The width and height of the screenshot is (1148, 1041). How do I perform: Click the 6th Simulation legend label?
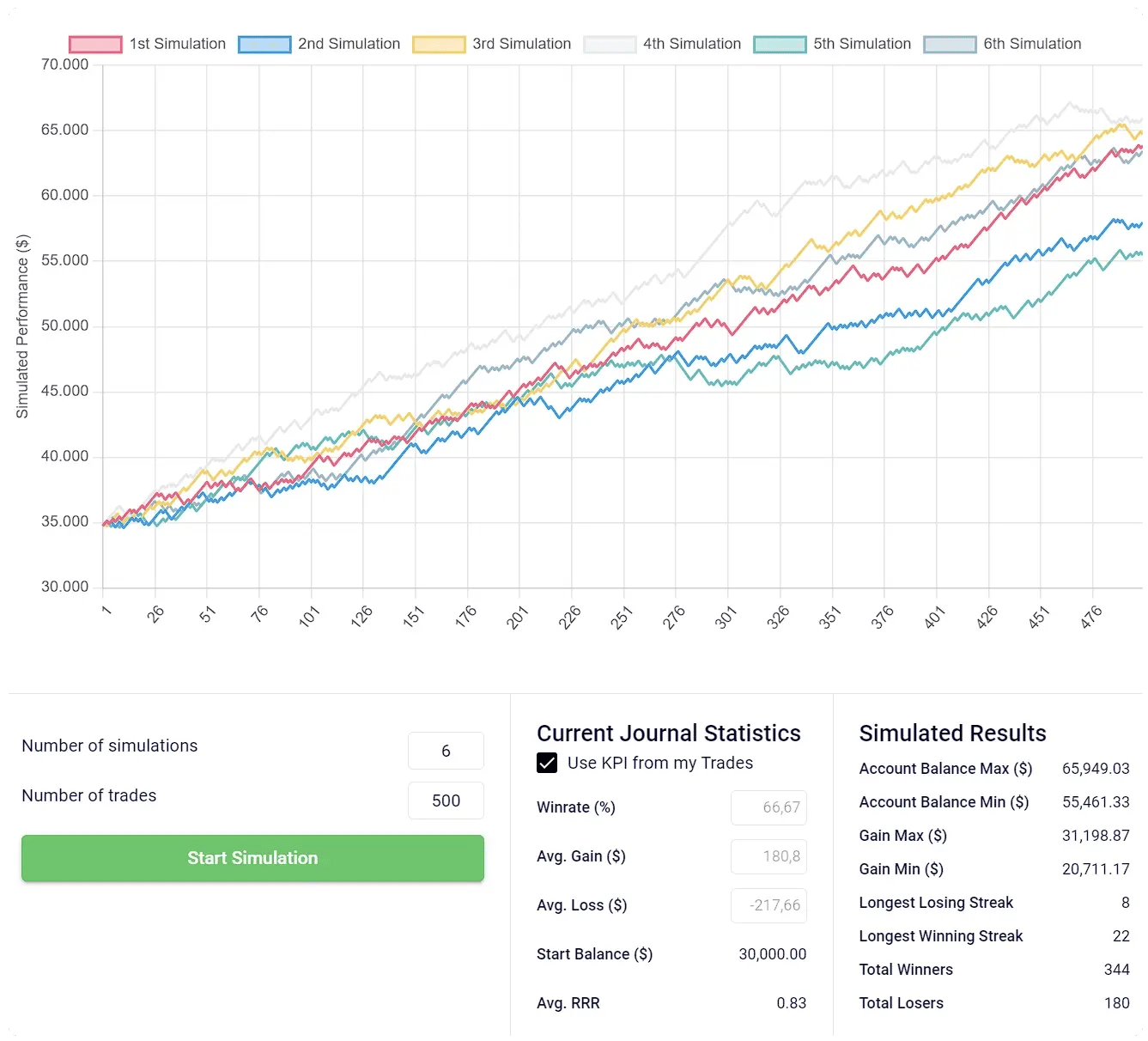[x=1032, y=44]
